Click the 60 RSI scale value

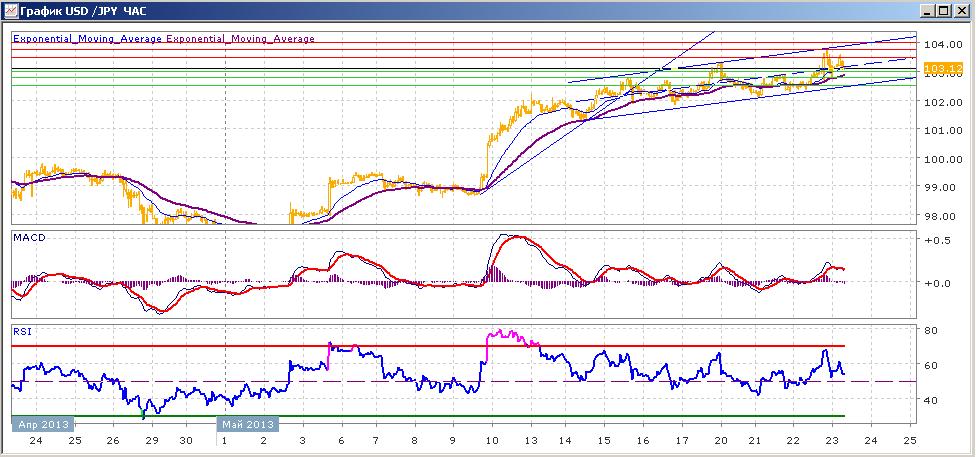tap(932, 365)
